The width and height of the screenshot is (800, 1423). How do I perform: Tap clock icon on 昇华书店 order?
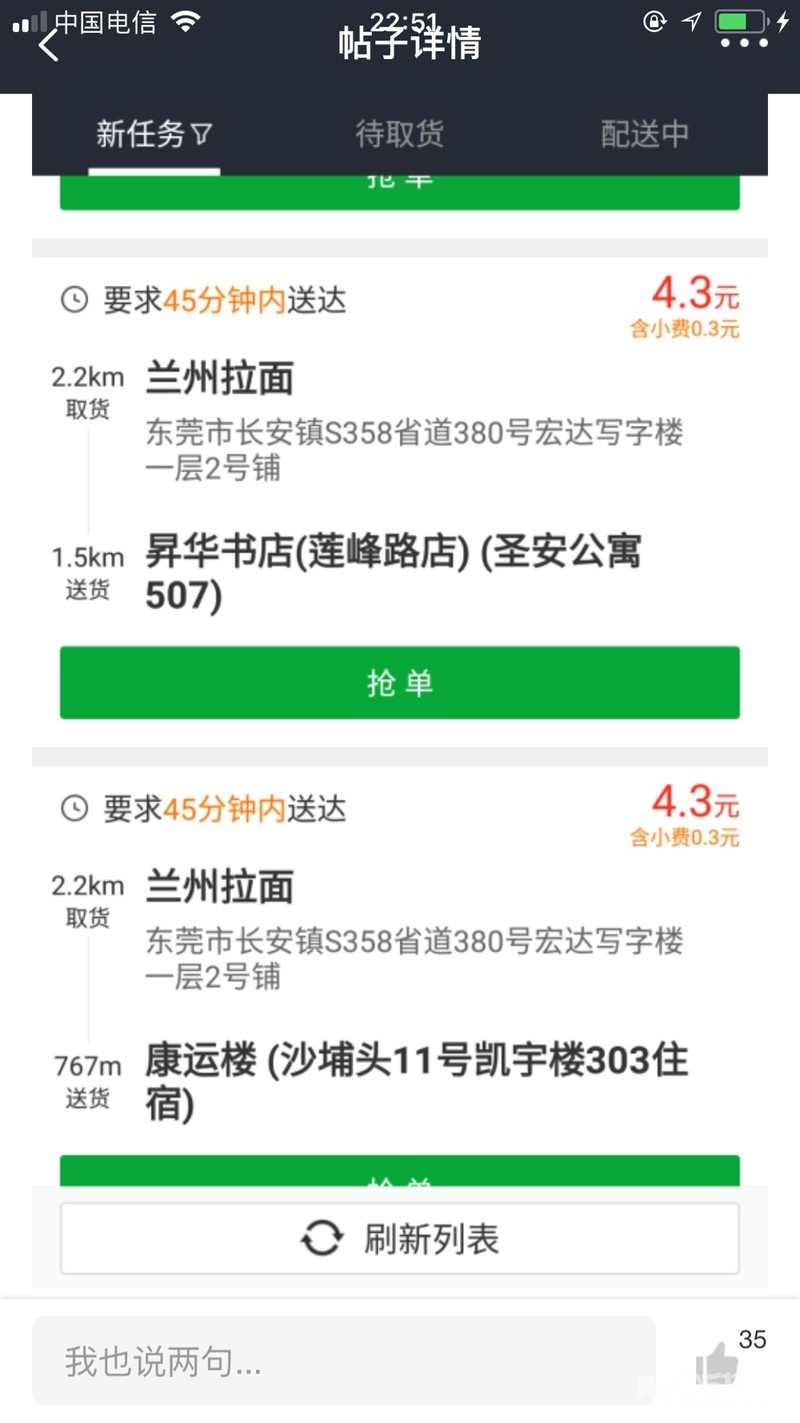click(x=75, y=300)
